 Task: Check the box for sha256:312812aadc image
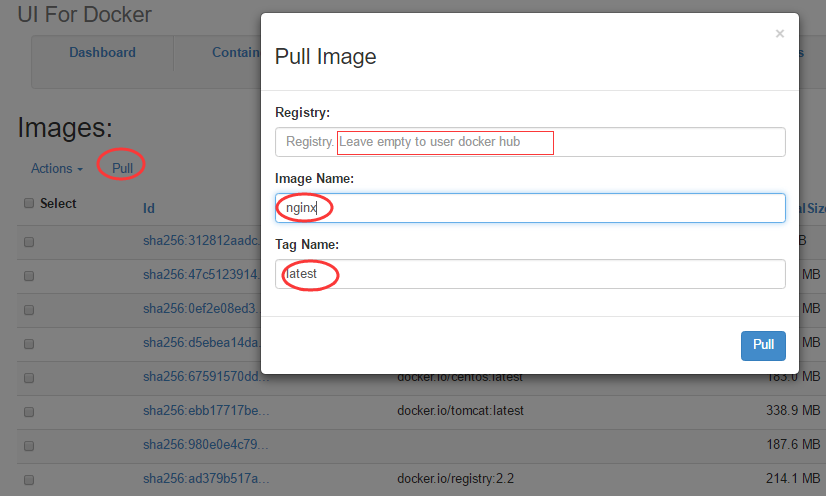[29, 242]
